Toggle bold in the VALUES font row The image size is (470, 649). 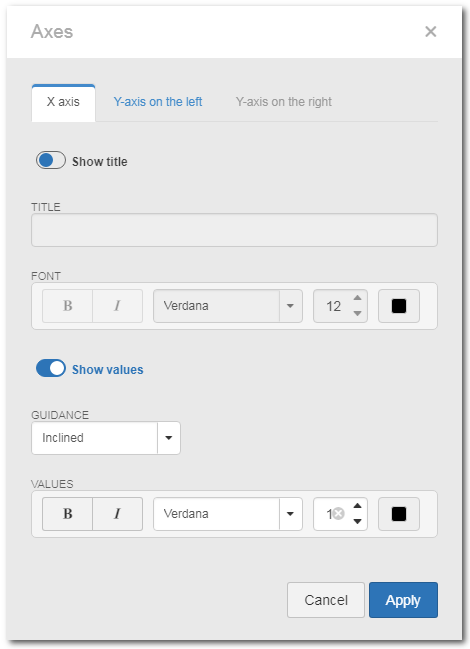(67, 514)
